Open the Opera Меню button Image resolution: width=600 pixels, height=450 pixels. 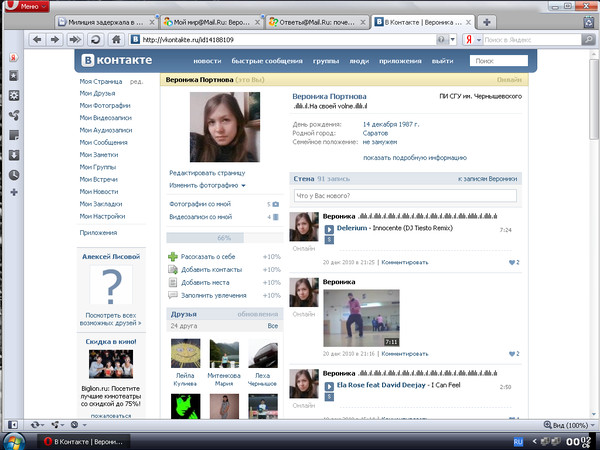[26, 5]
